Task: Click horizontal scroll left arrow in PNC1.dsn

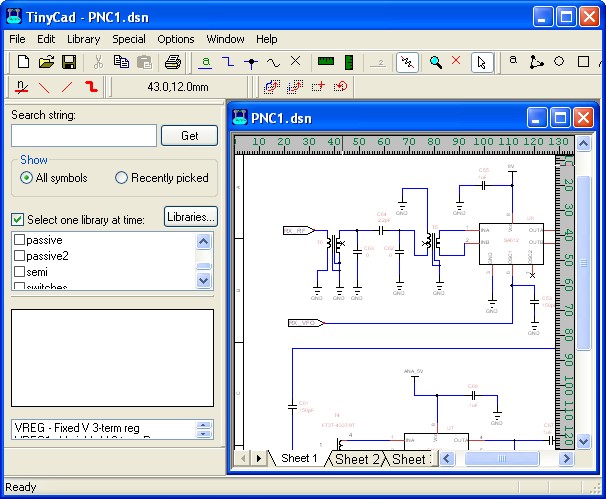Action: tap(447, 459)
